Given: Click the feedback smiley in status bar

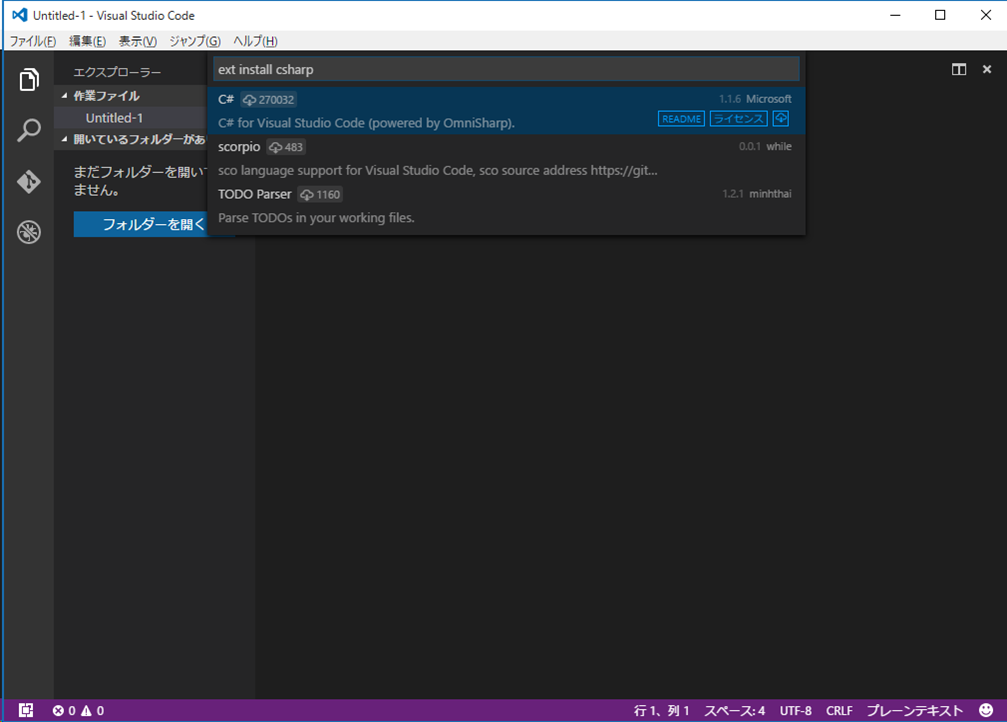Looking at the screenshot, I should pyautogui.click(x=986, y=710).
